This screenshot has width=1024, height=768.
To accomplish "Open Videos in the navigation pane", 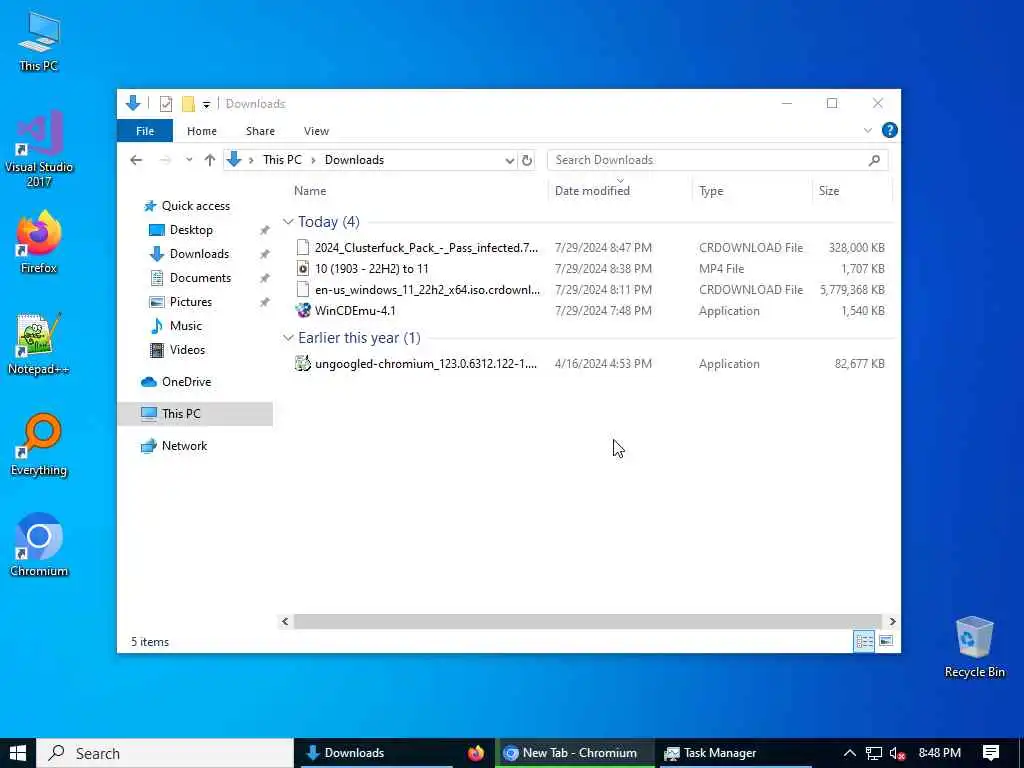I will tap(187, 350).
